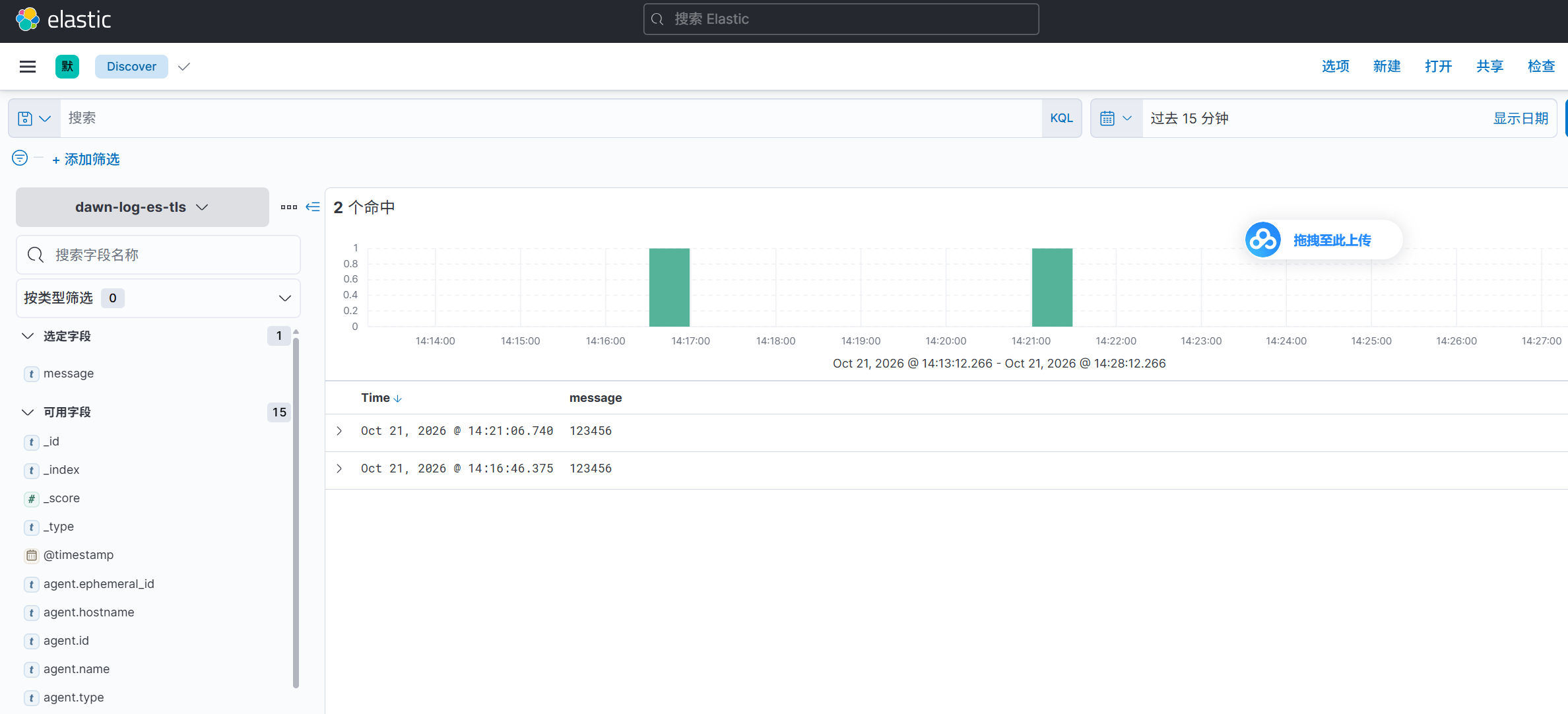Click the histogram bar at 14:16
This screenshot has width=1568, height=714.
[x=669, y=287]
